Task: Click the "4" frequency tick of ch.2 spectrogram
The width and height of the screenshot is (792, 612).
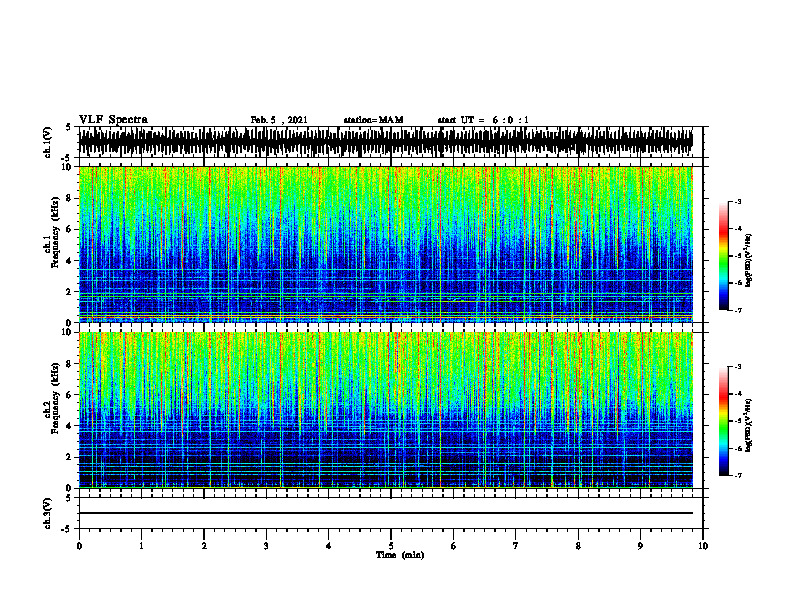Action: pyautogui.click(x=69, y=426)
